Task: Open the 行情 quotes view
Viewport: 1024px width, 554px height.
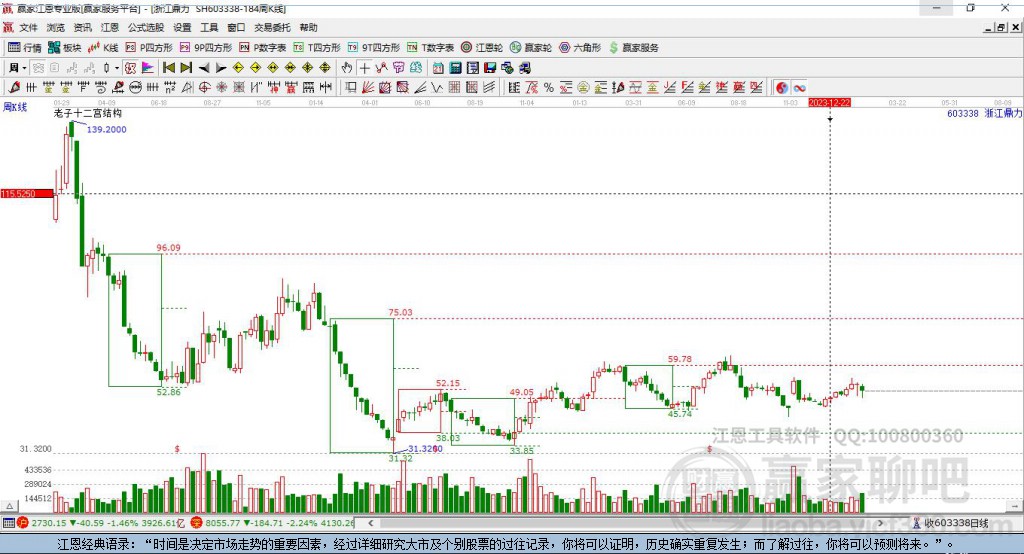Action: point(24,48)
